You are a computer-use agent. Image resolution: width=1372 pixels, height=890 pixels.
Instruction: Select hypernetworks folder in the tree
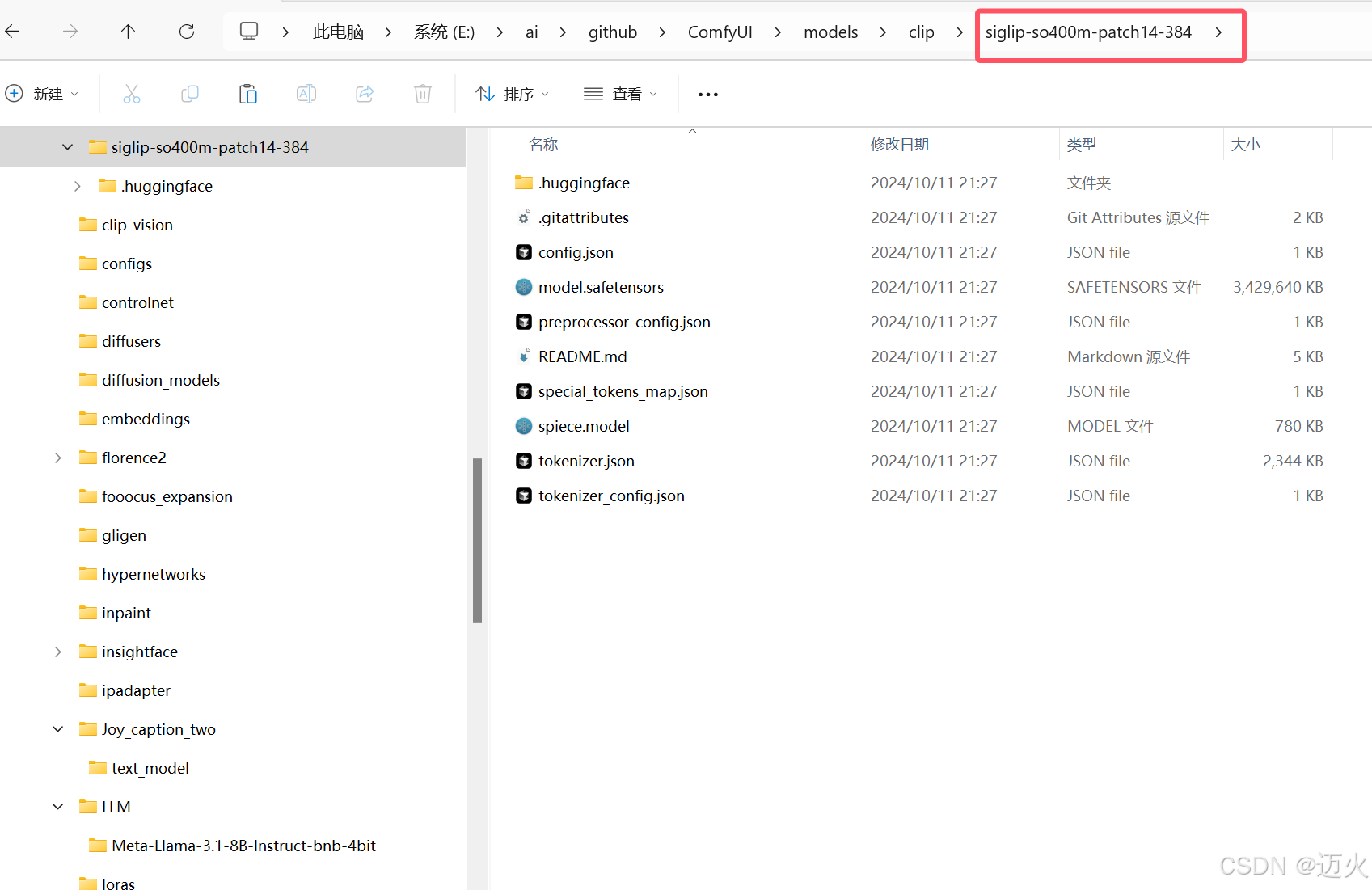point(143,574)
